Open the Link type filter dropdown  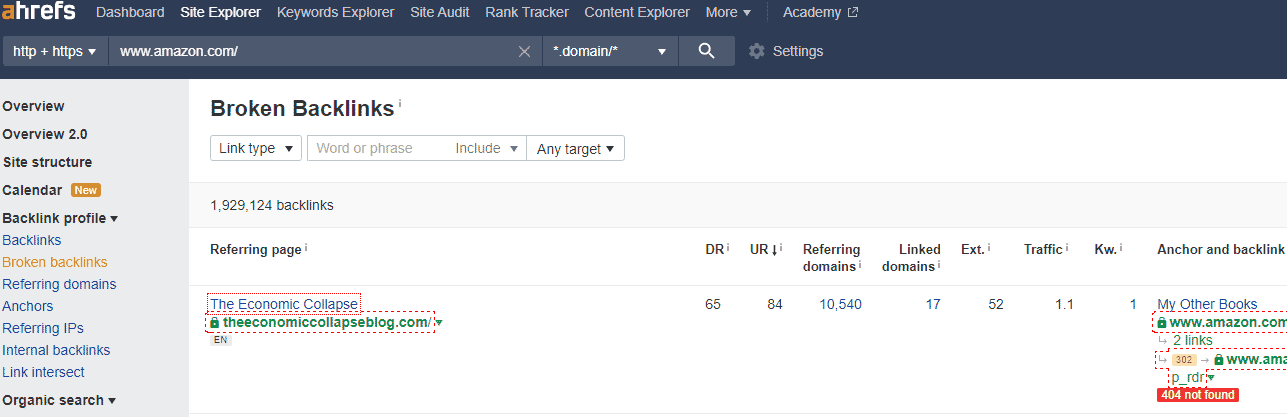click(x=256, y=148)
